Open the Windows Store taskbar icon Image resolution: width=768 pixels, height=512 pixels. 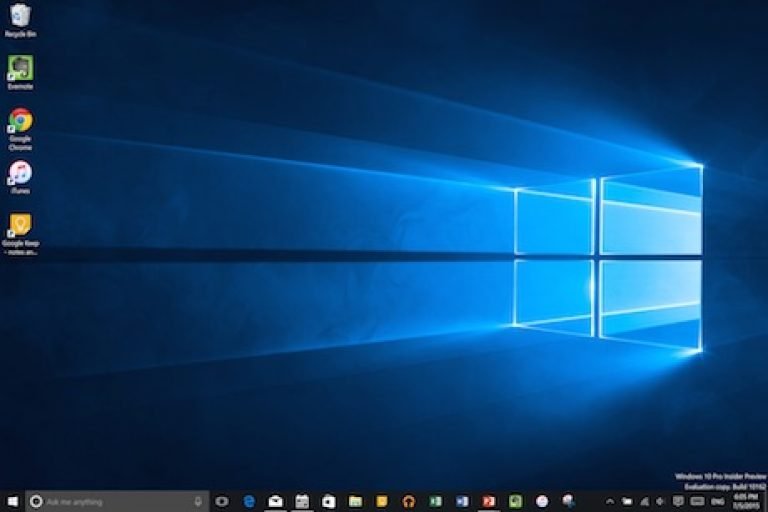point(328,501)
